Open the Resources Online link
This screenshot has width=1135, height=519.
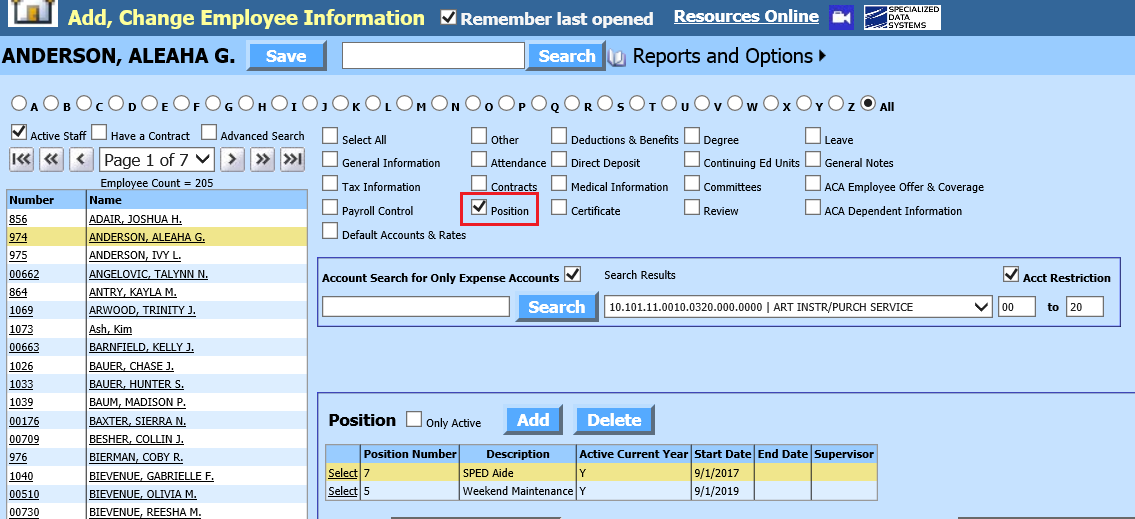746,17
